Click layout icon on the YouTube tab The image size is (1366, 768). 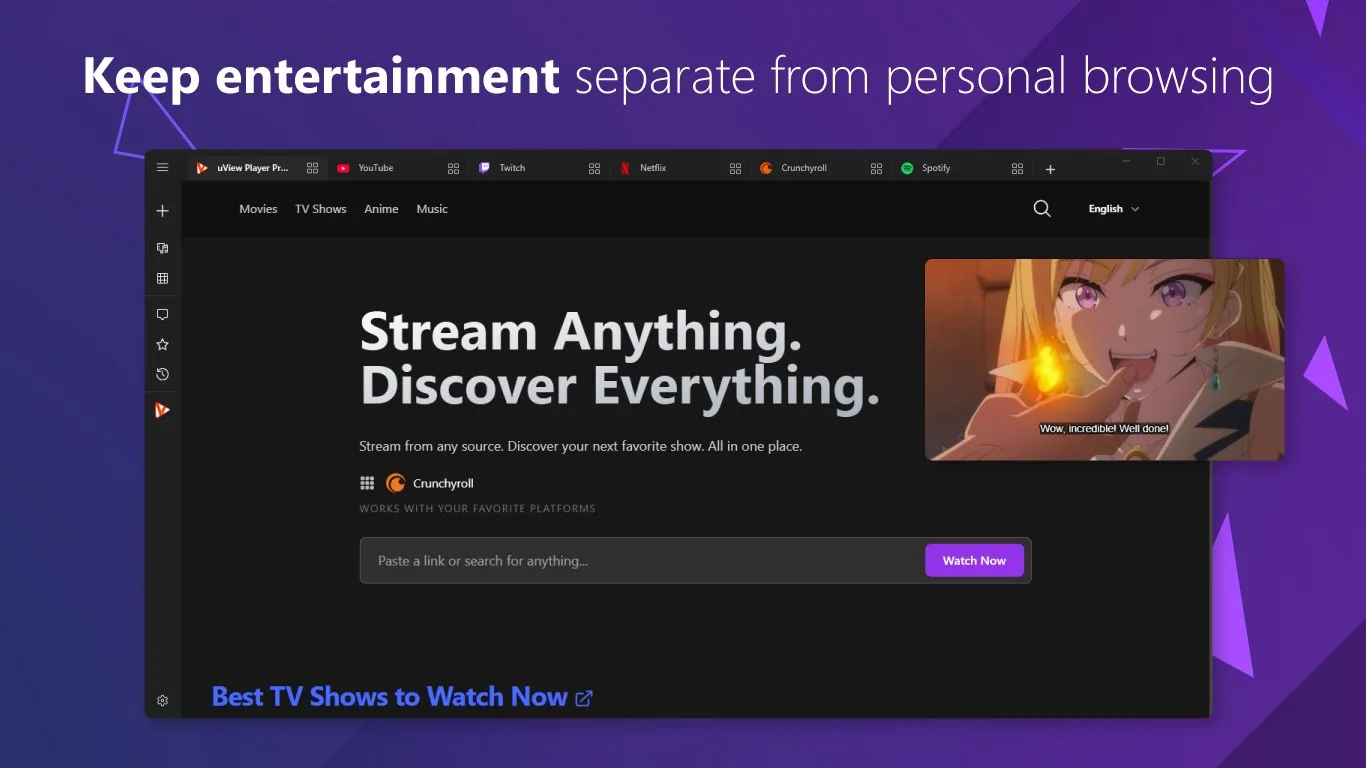tap(454, 168)
